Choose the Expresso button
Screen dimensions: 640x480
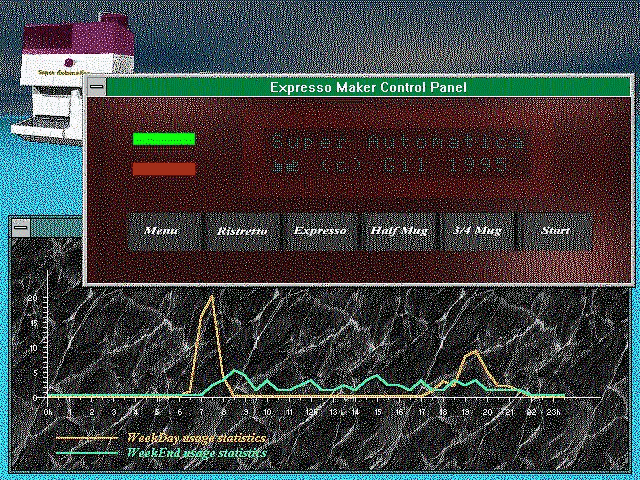[x=320, y=231]
